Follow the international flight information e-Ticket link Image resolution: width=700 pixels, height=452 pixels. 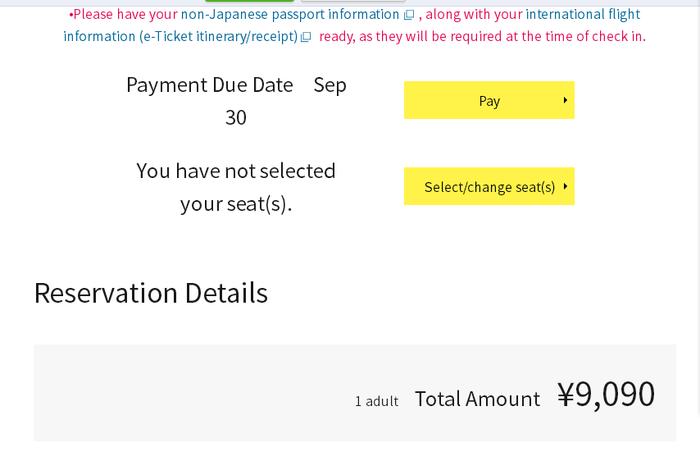(x=180, y=36)
